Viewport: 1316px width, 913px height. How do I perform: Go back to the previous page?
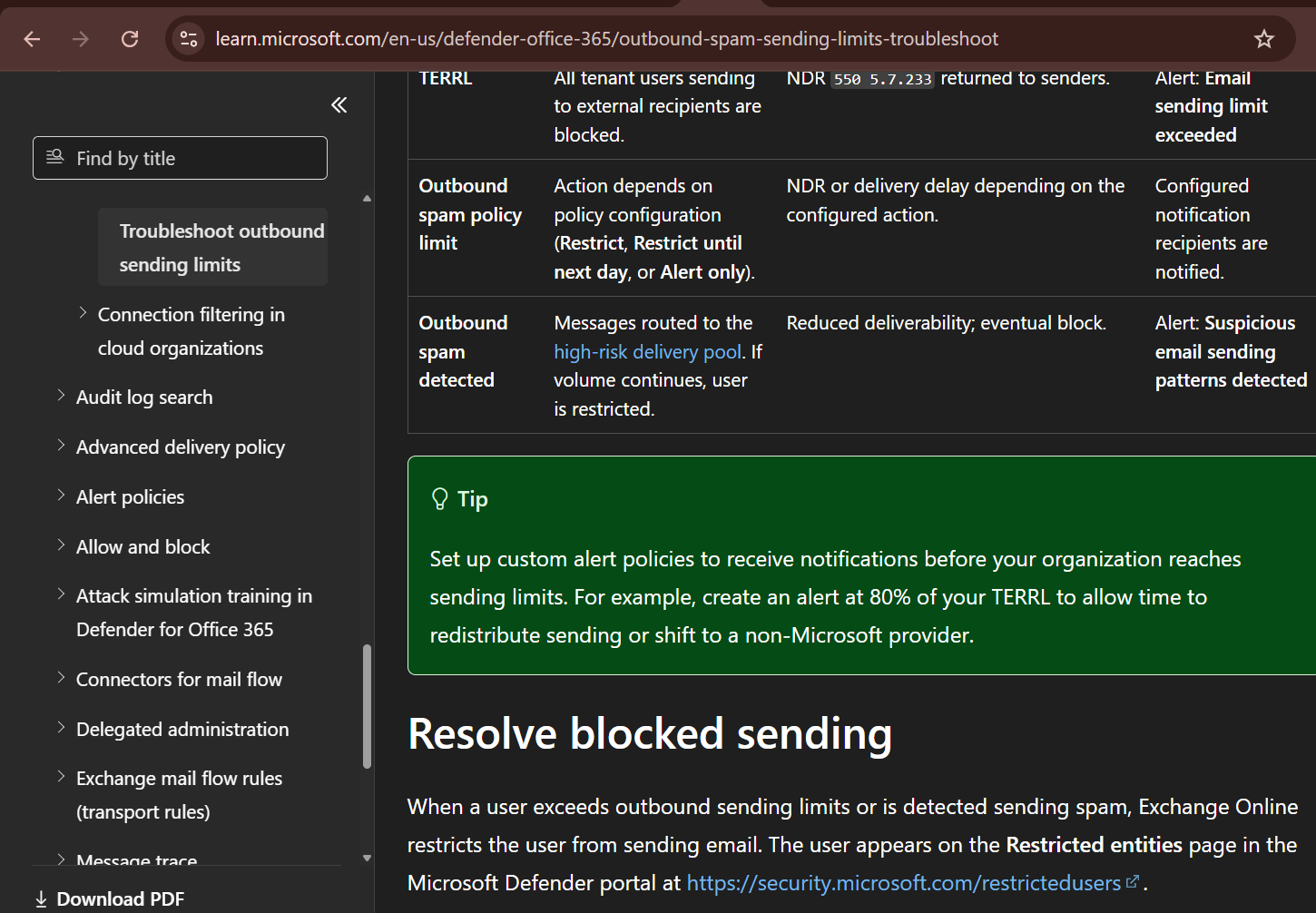[32, 39]
